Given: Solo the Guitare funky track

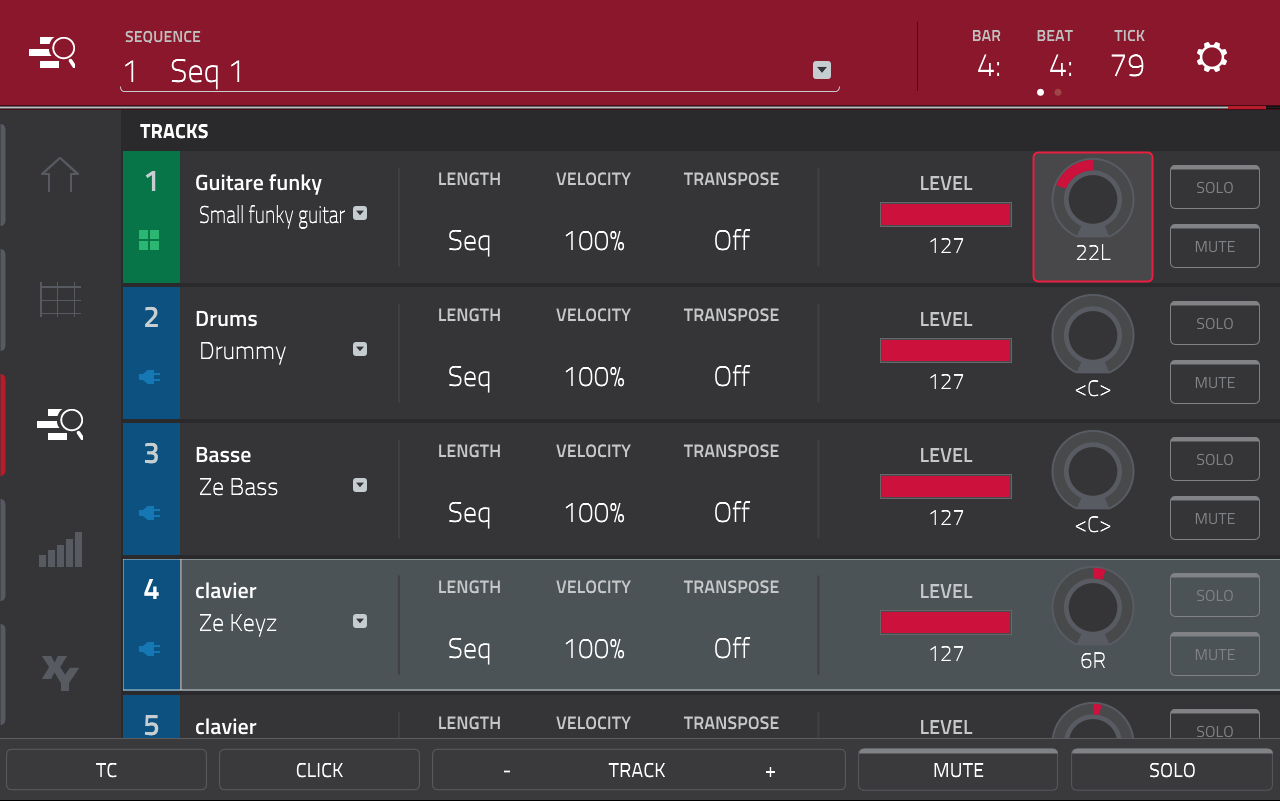Looking at the screenshot, I should coord(1214,188).
